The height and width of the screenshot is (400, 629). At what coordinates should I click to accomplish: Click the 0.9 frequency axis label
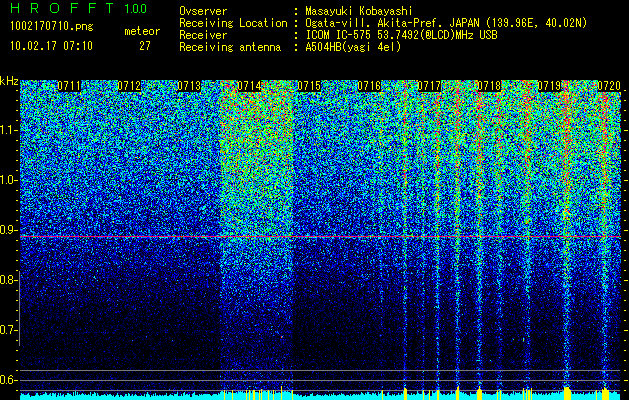click(x=9, y=230)
